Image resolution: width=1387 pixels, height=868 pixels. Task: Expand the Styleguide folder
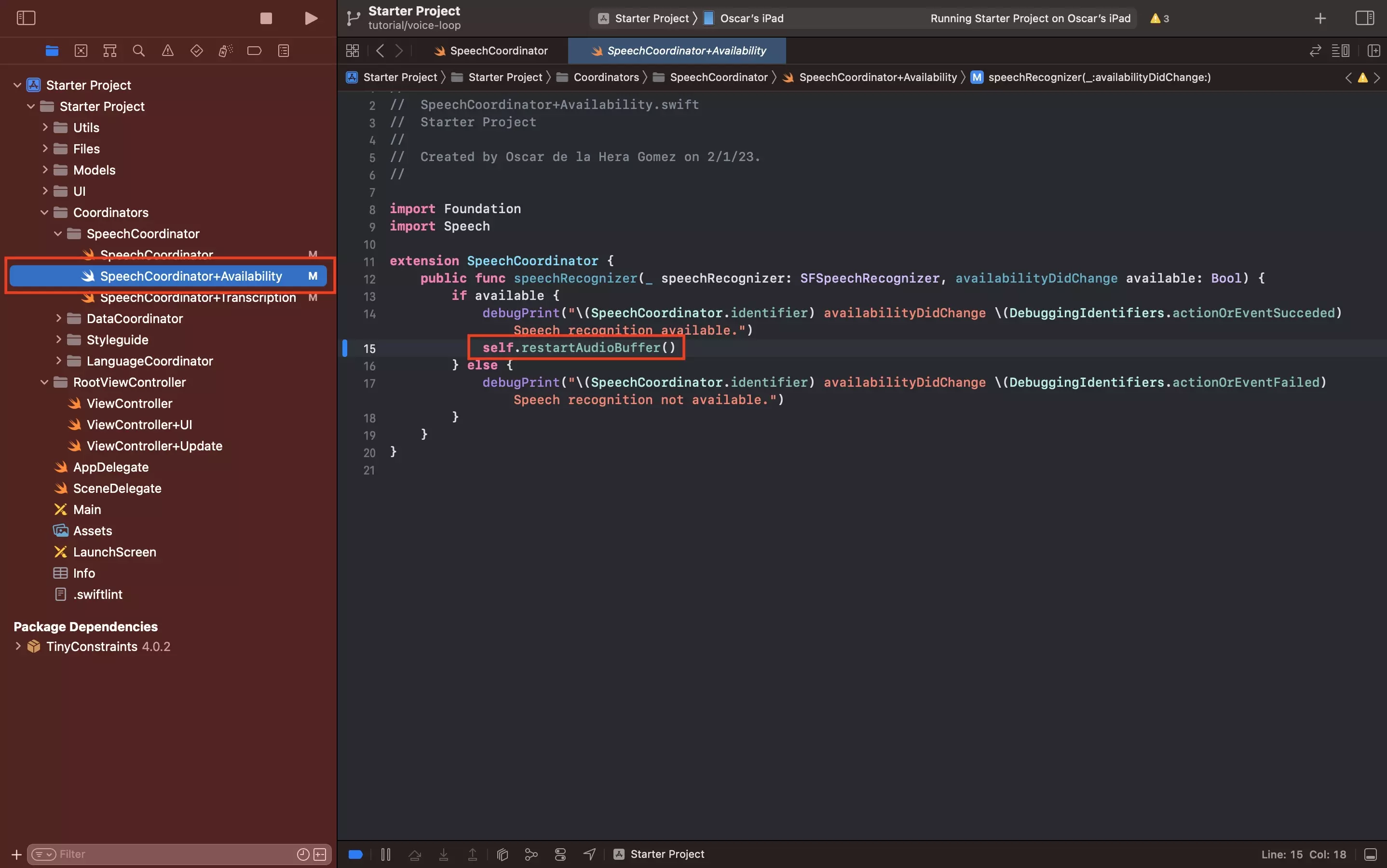pos(58,340)
